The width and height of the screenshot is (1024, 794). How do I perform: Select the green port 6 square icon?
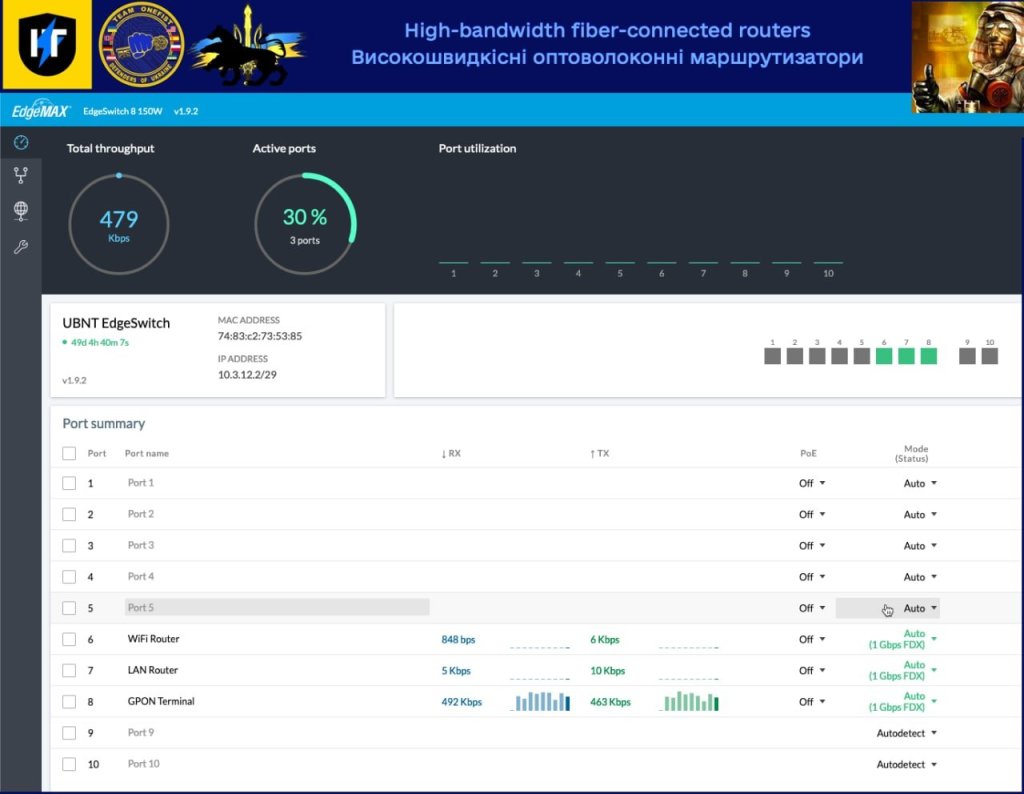pos(883,356)
